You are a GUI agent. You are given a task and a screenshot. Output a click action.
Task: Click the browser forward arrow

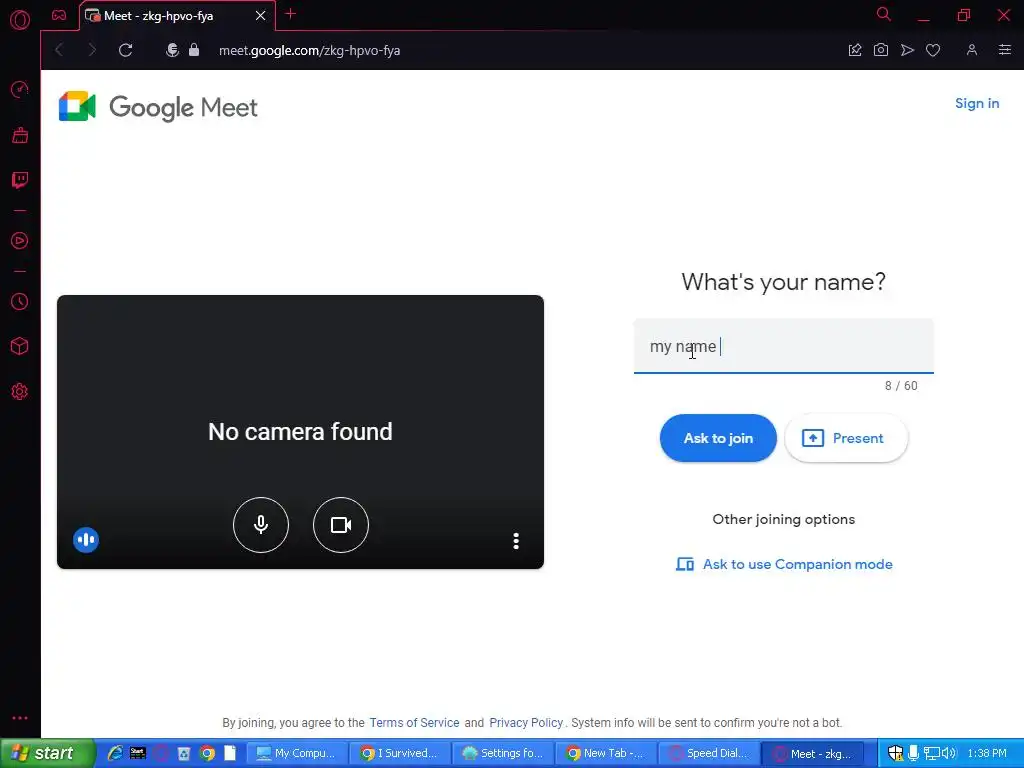(x=91, y=50)
